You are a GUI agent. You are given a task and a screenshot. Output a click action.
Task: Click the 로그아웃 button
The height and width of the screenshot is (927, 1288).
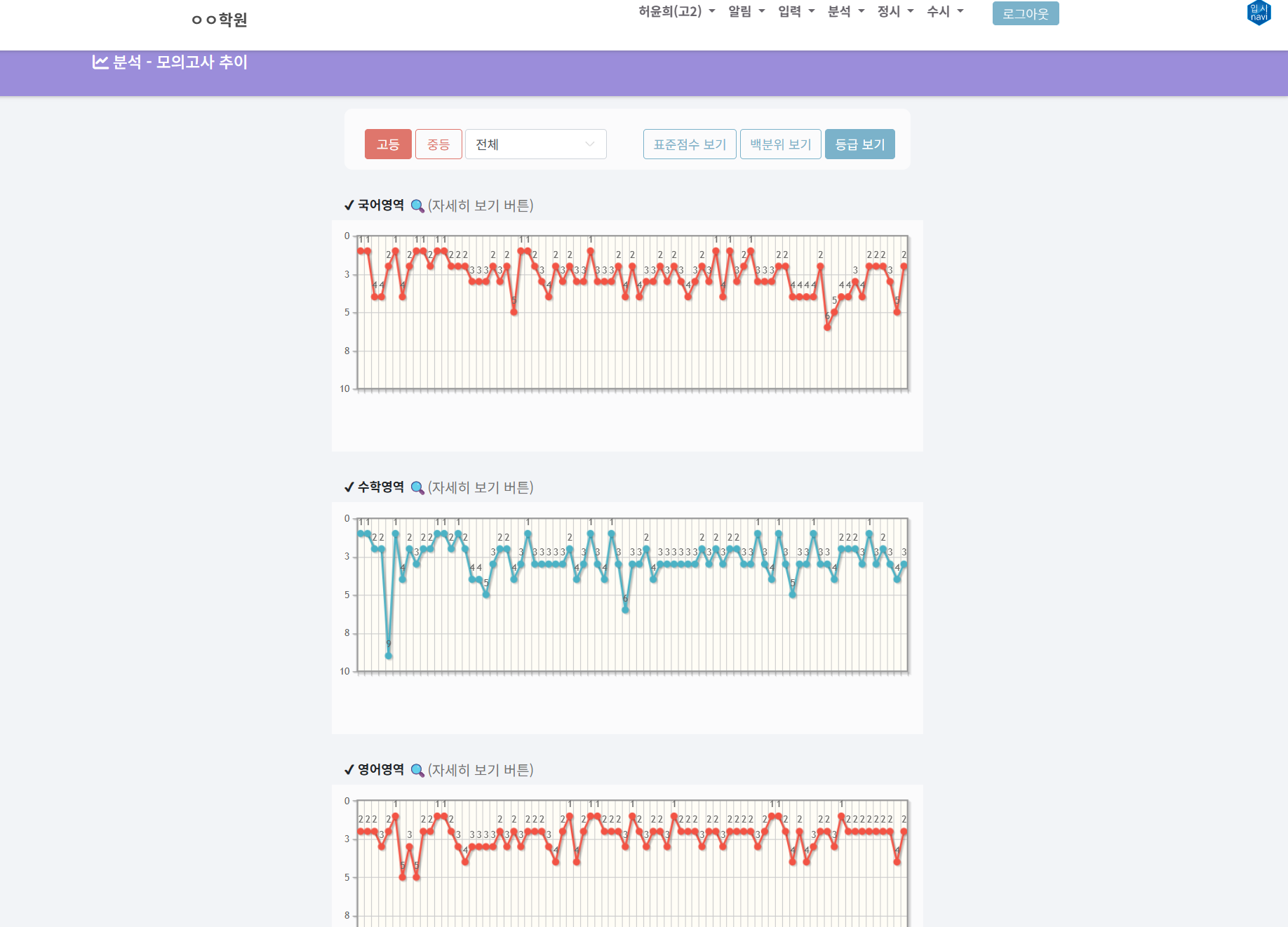[1025, 13]
